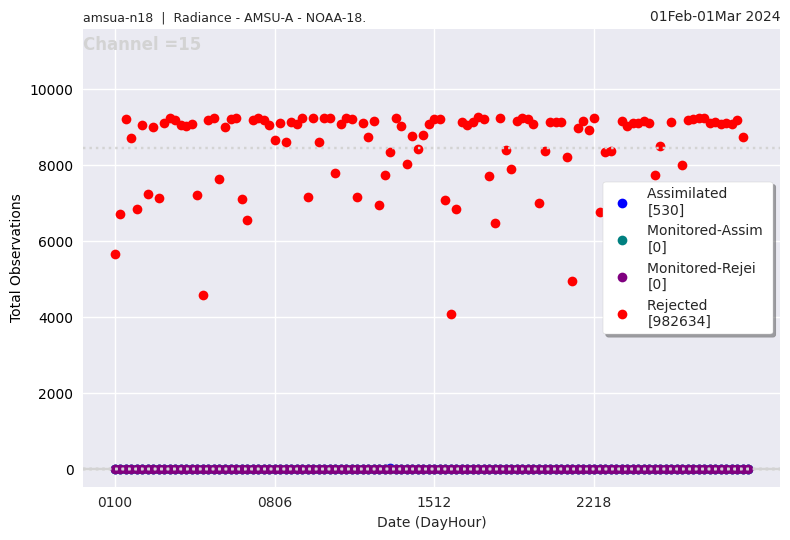The width and height of the screenshot is (790, 540).
Task: Click the red Rejected legend marker
Action: 622,314
